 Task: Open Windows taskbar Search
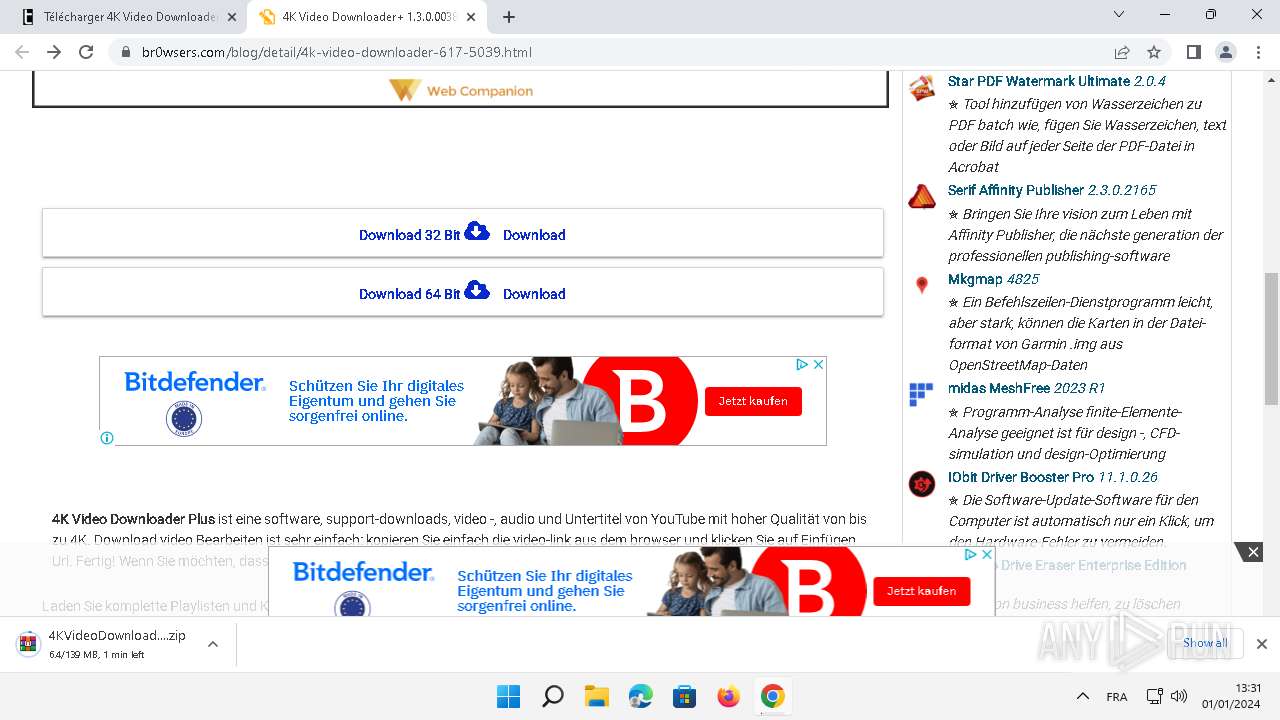click(553, 696)
